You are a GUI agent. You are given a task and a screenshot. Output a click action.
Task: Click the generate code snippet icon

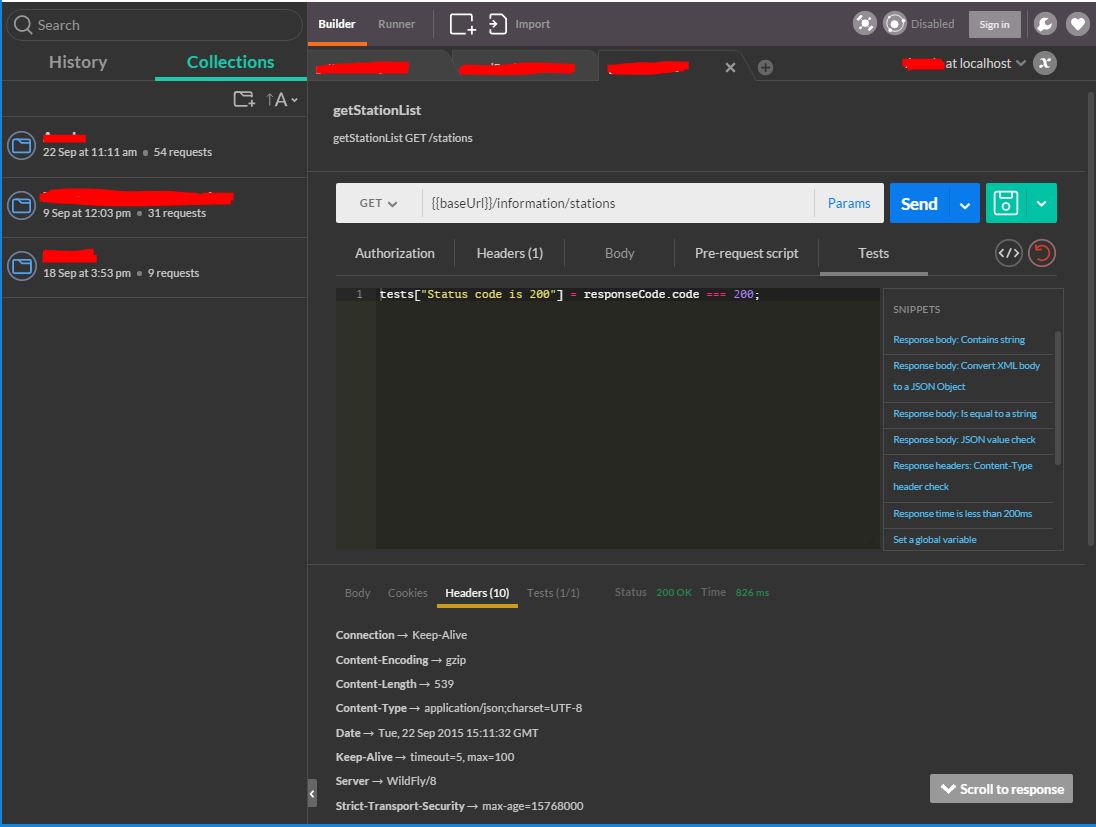tap(1008, 253)
